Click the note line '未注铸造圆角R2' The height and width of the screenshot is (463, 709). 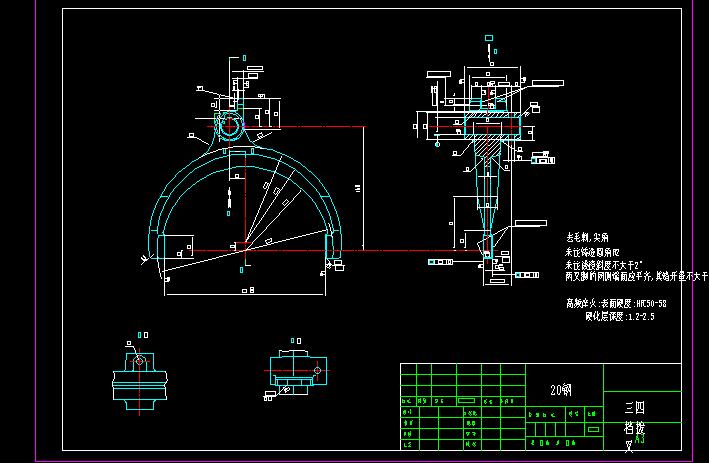coord(592,252)
